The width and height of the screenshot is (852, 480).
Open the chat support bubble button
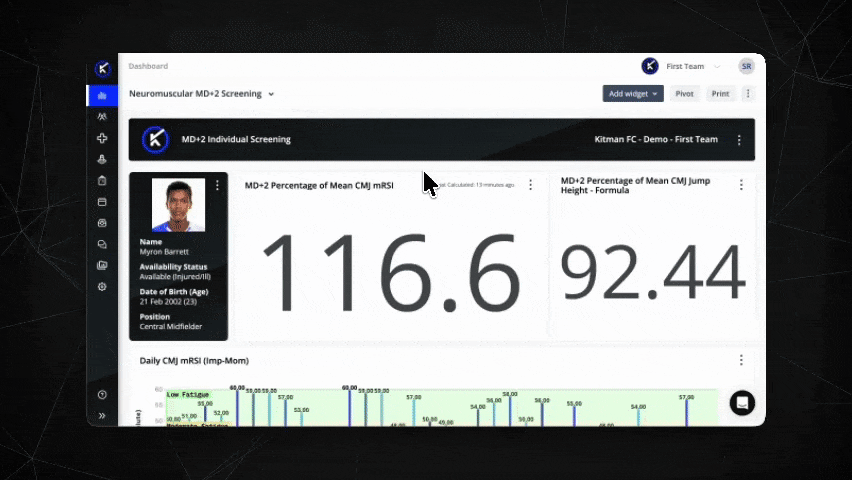click(741, 402)
